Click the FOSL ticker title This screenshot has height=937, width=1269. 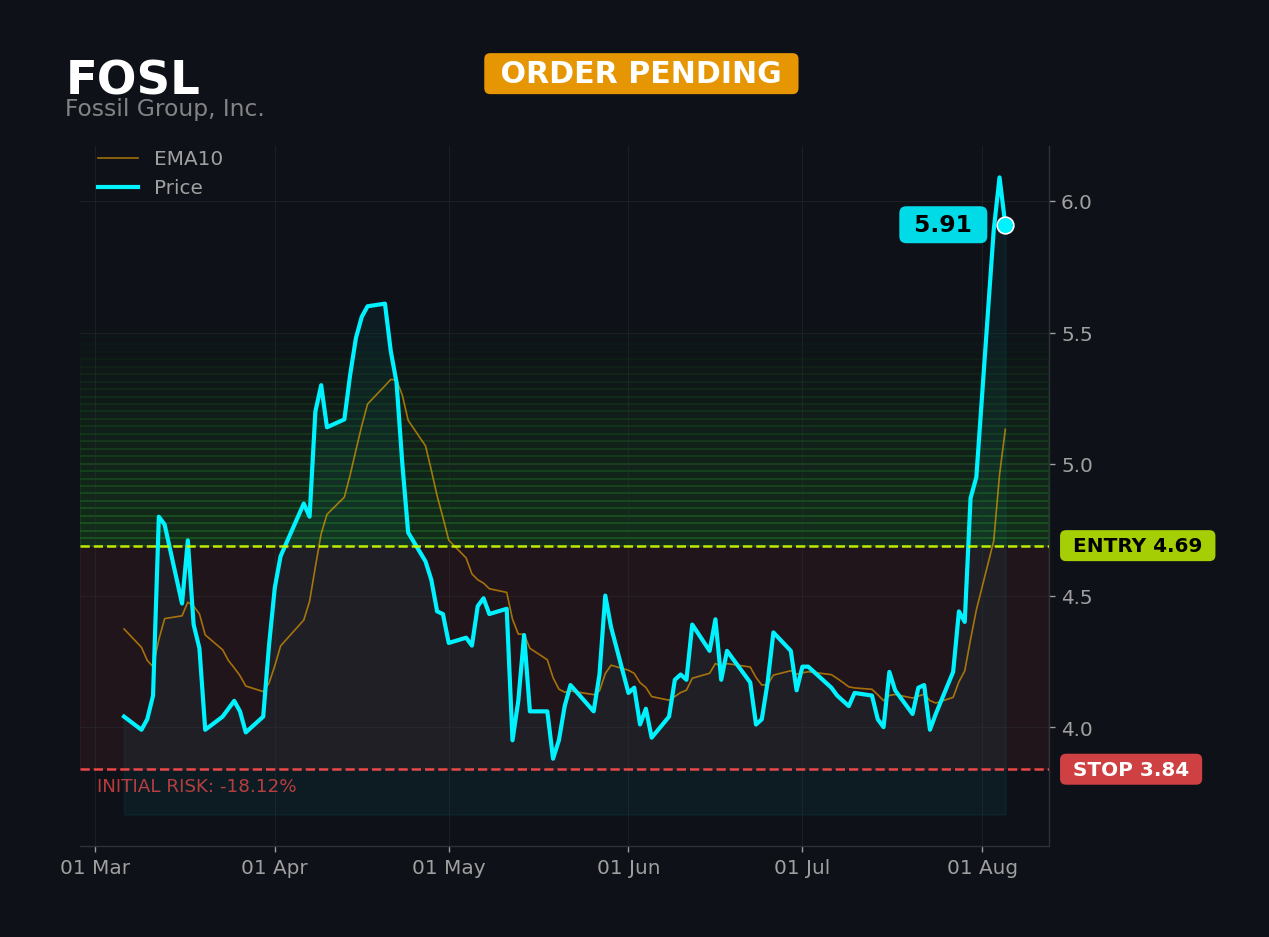(132, 79)
